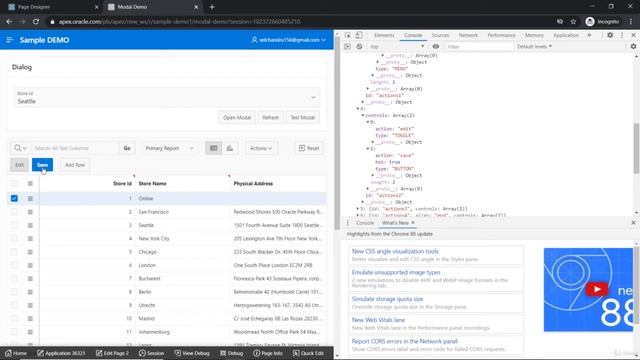Open DevTools settings gear

pyautogui.click(x=610, y=36)
